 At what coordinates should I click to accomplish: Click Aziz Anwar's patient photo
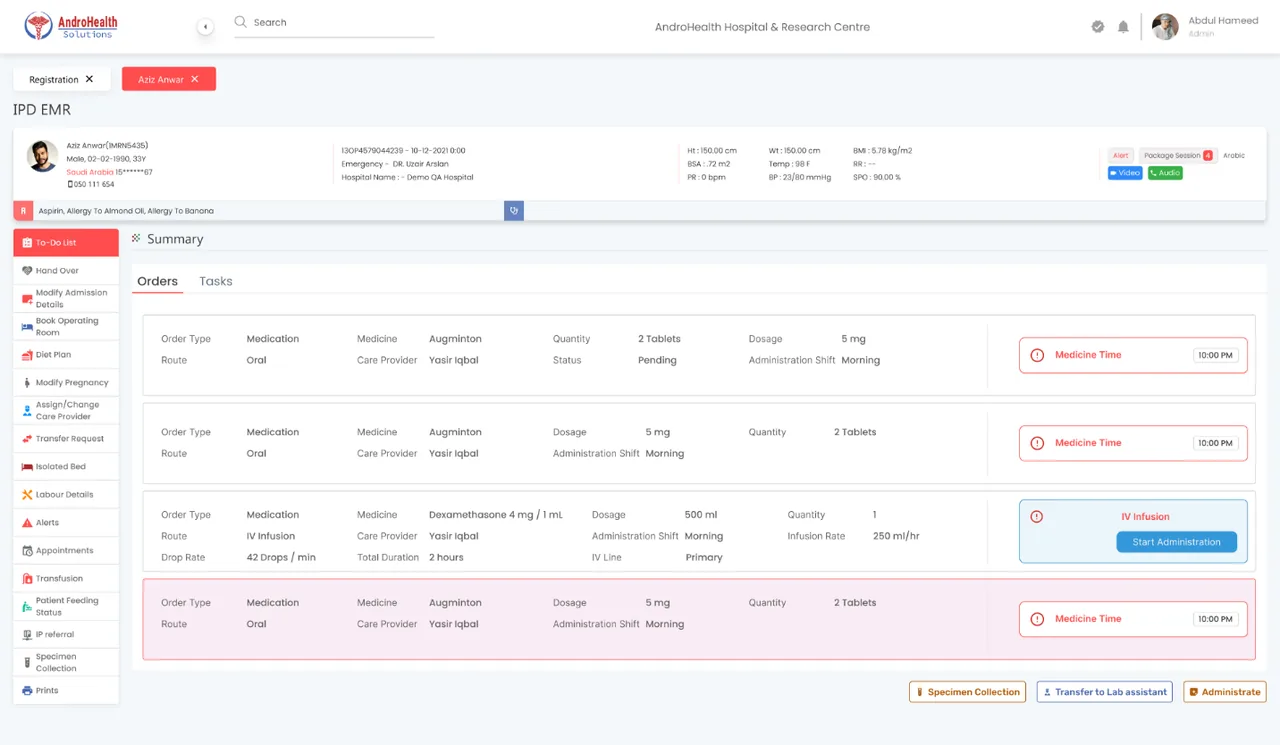(x=42, y=156)
